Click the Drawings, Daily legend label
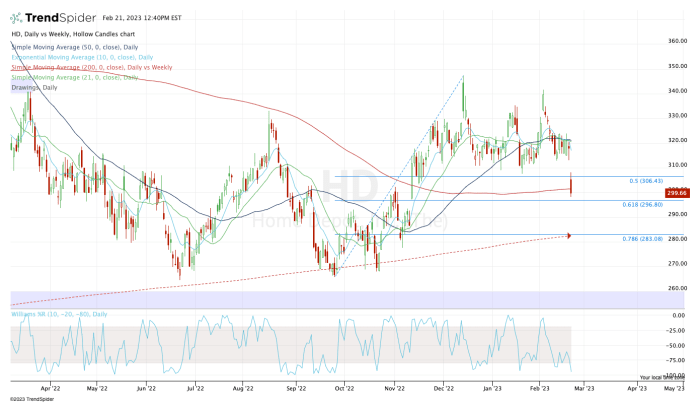Viewport: 700px width, 404px height. coord(34,87)
